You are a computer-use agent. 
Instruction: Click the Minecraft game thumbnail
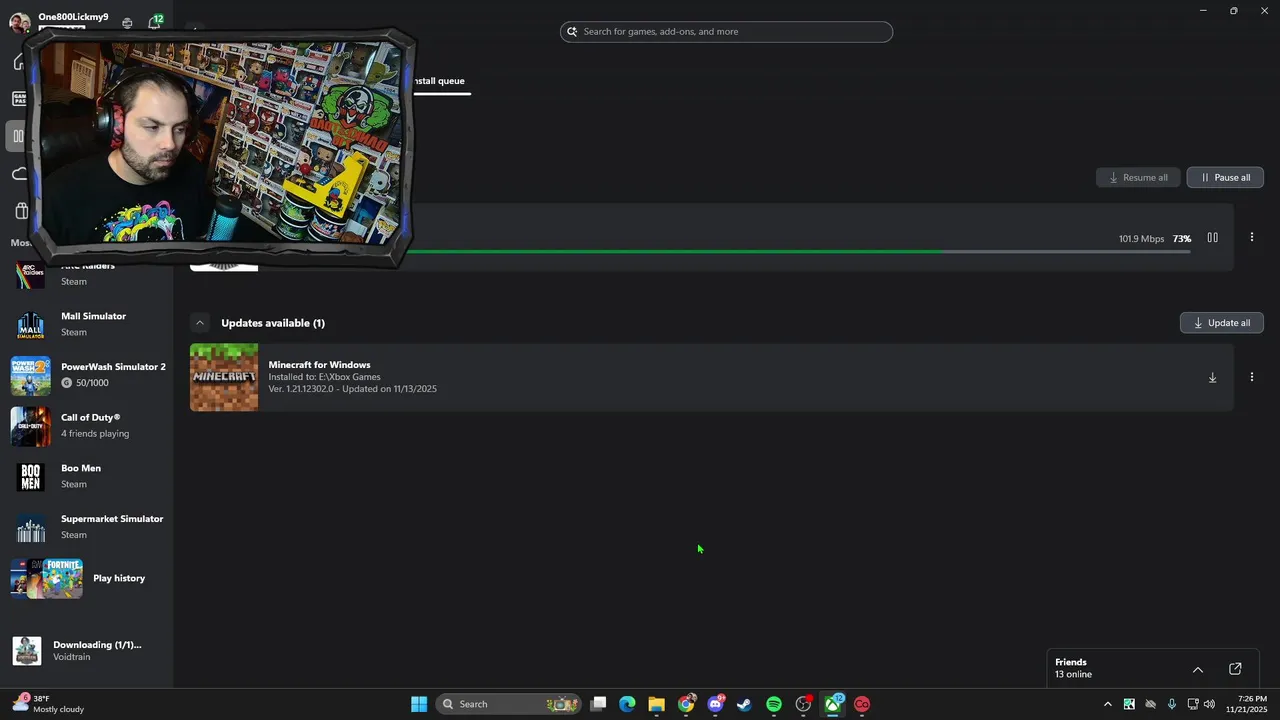224,378
